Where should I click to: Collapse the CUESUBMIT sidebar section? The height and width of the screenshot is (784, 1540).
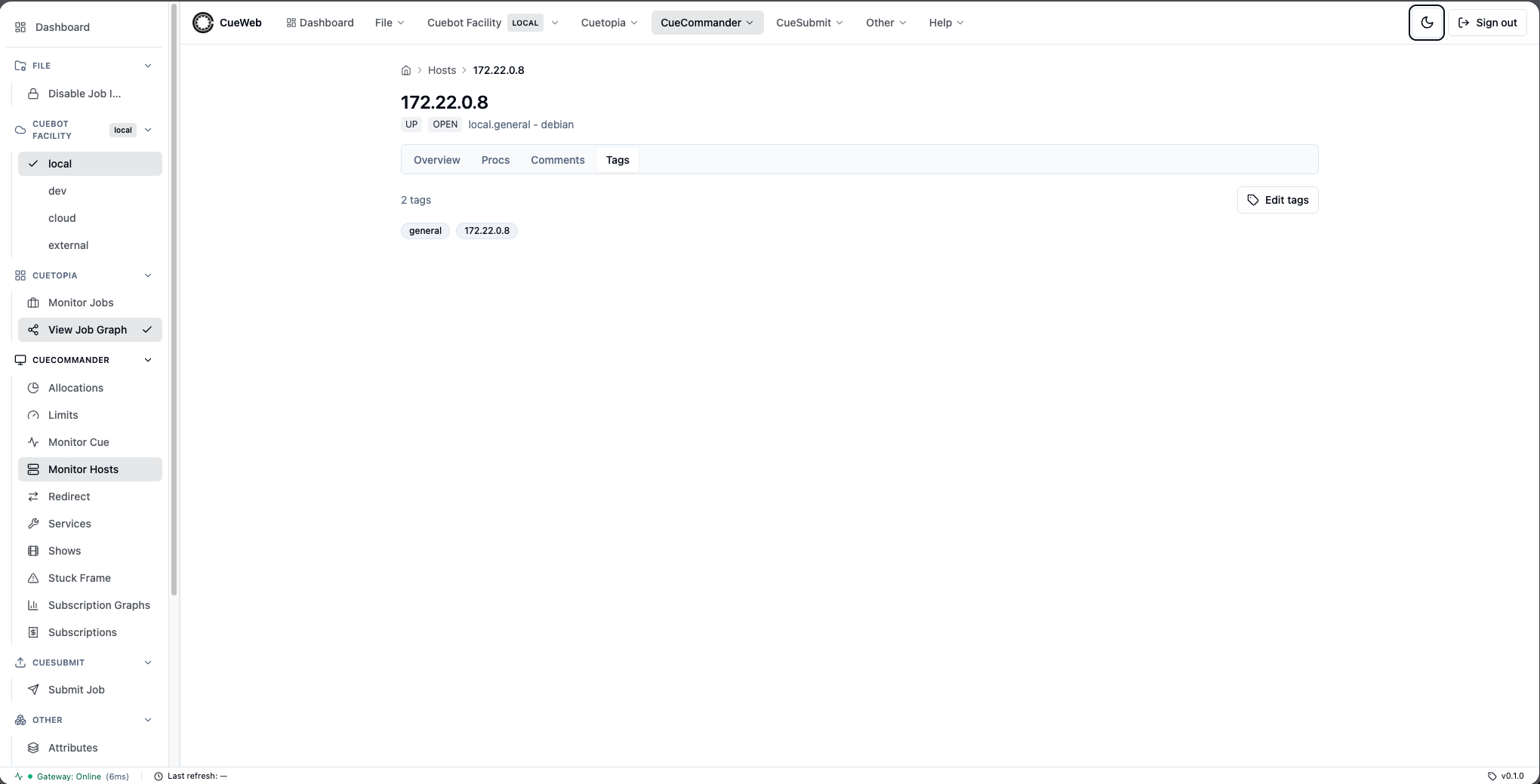(148, 663)
